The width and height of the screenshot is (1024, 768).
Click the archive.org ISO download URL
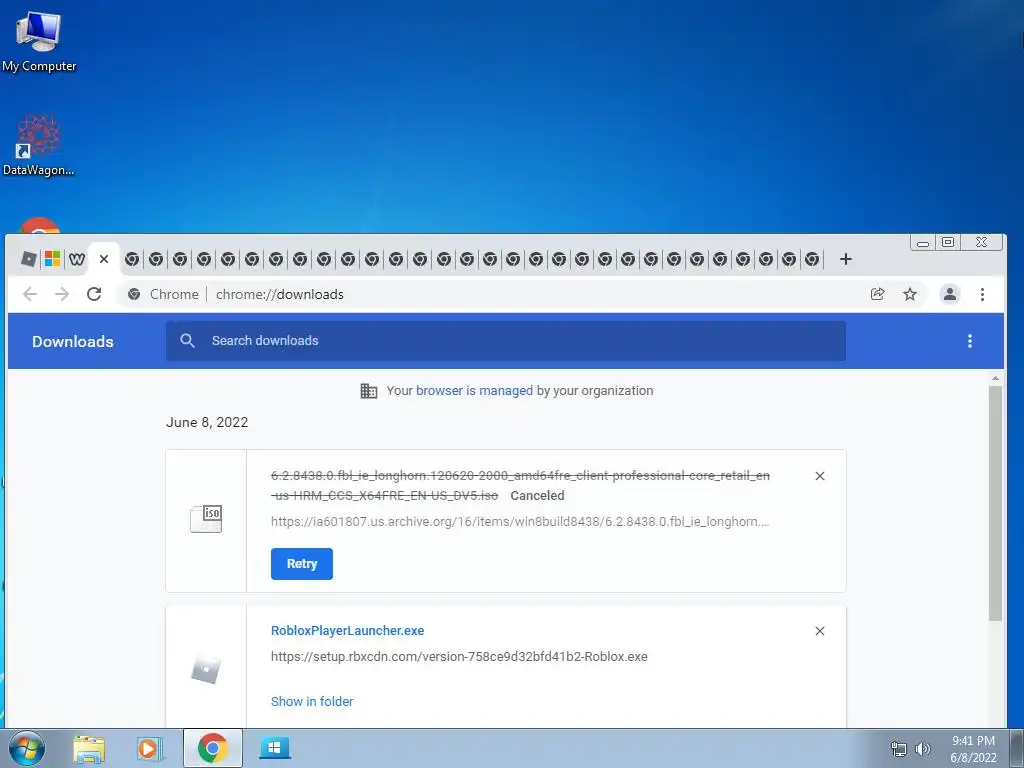click(520, 522)
